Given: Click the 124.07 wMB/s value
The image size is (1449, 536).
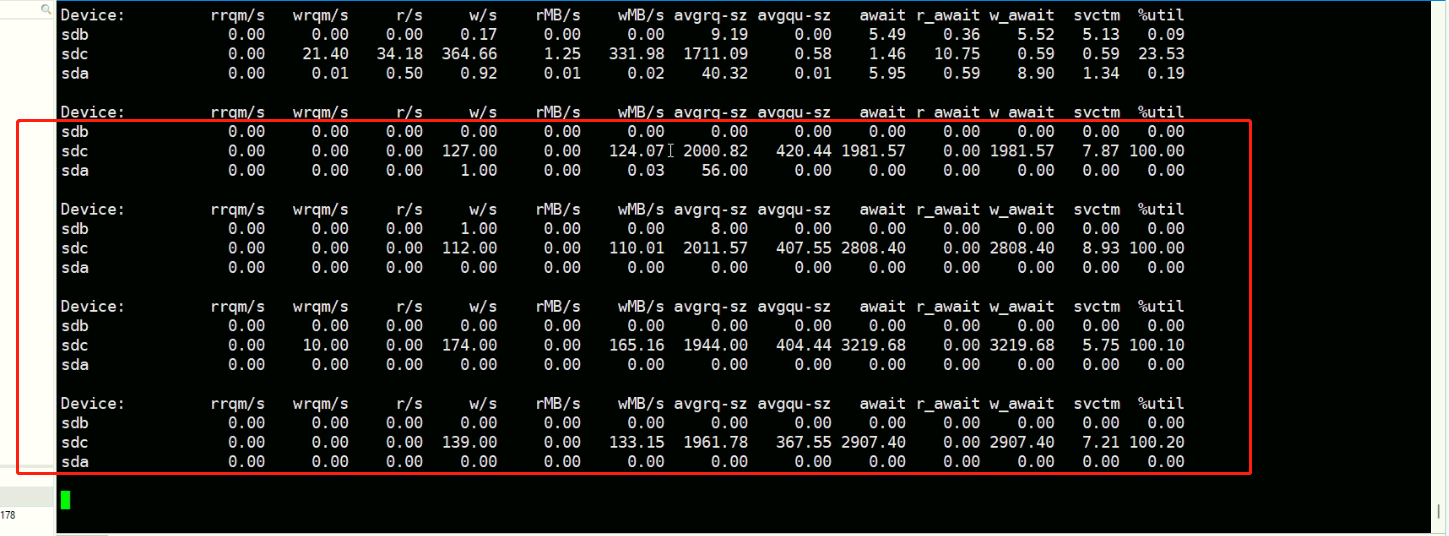Looking at the screenshot, I should (x=636, y=151).
